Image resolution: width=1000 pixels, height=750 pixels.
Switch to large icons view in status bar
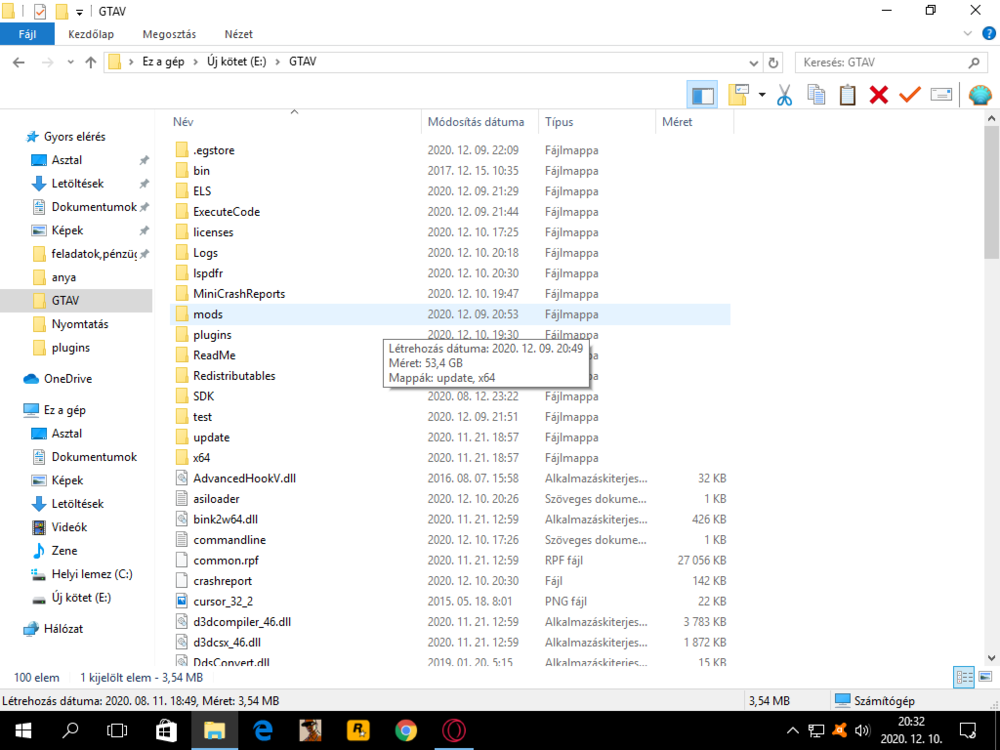[x=985, y=677]
